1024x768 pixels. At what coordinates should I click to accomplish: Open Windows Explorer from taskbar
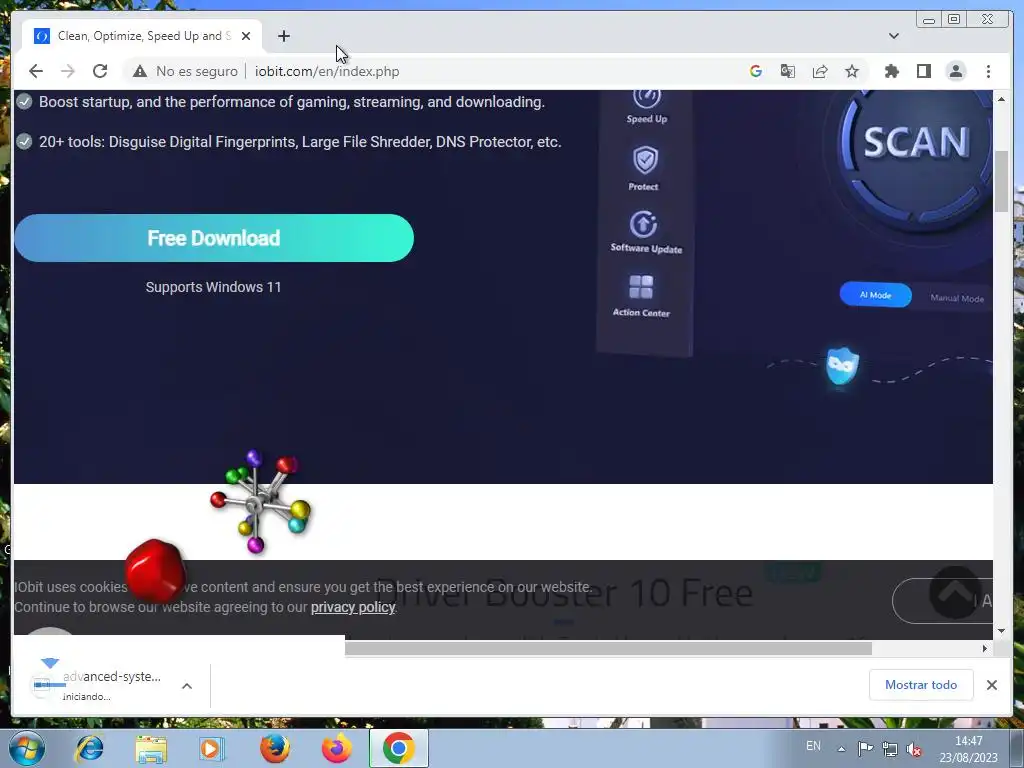[x=151, y=748]
